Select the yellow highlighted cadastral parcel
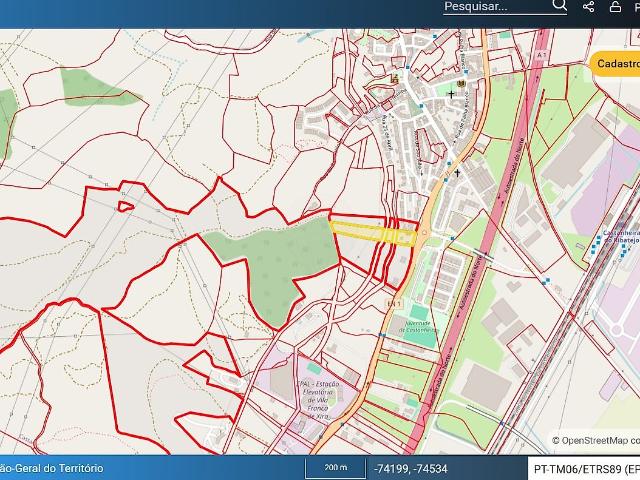 click(370, 231)
